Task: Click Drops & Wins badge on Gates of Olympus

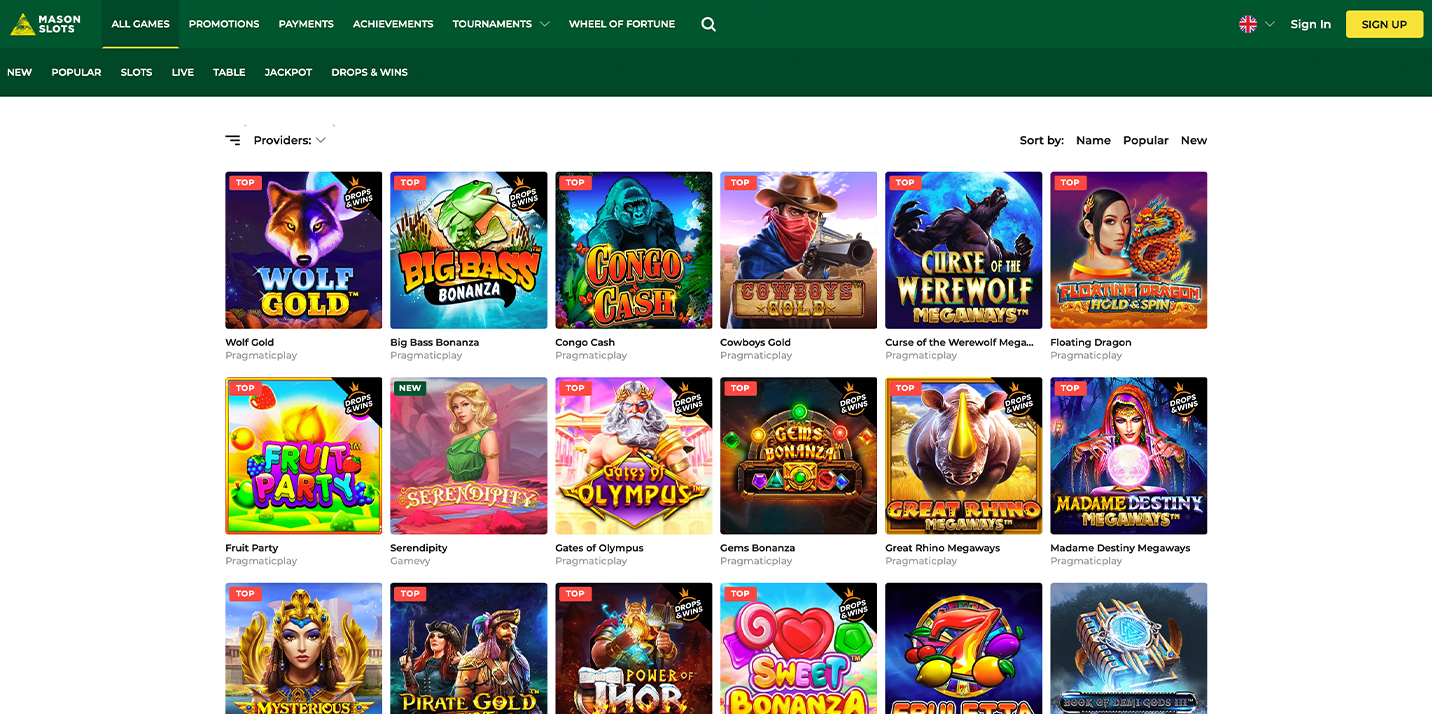Action: click(x=689, y=400)
